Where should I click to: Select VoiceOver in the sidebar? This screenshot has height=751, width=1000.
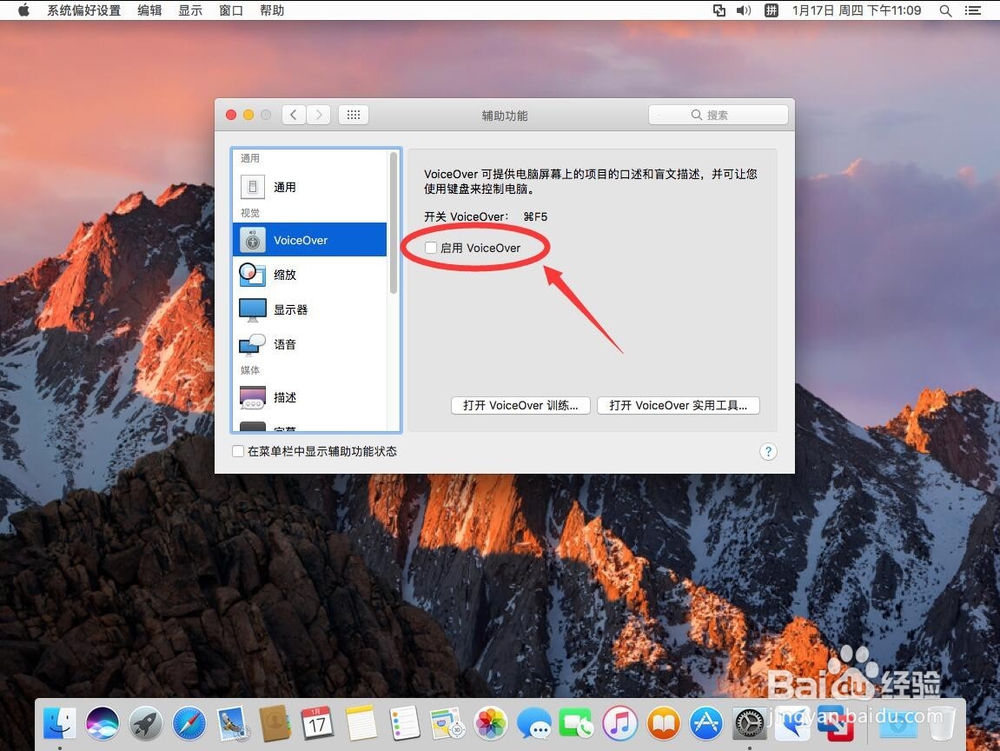point(310,240)
